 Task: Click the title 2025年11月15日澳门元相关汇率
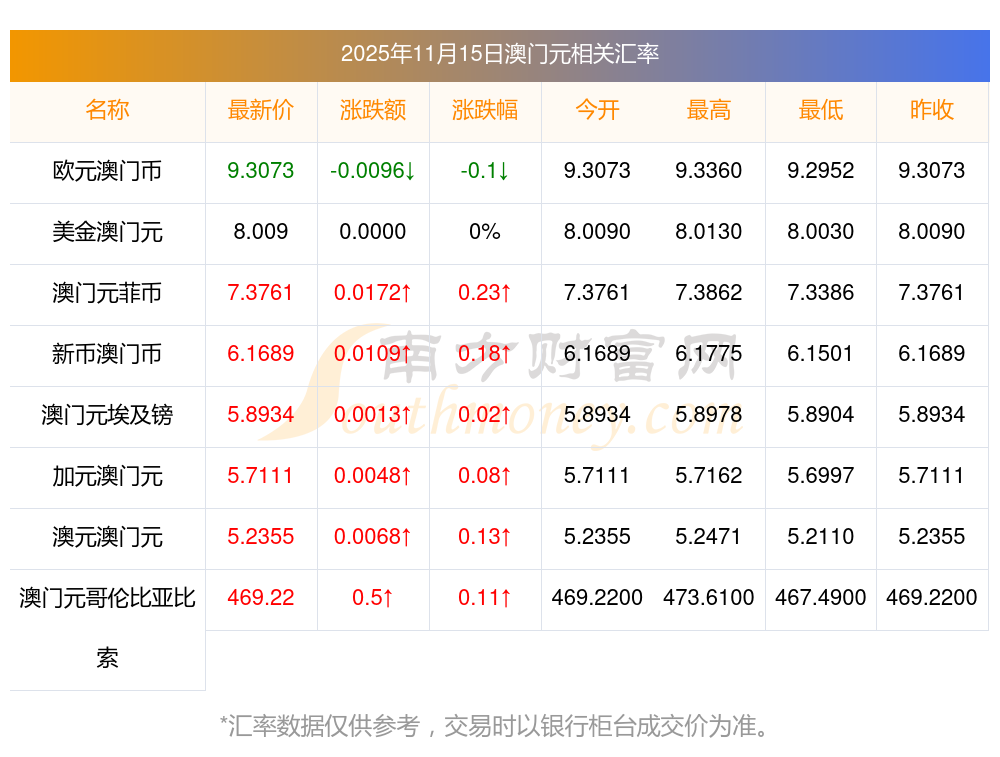pos(499,54)
